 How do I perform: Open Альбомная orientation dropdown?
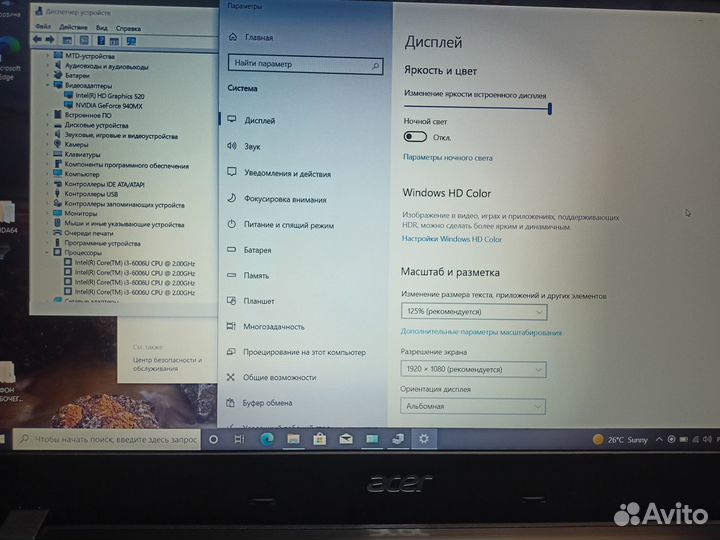coord(473,406)
